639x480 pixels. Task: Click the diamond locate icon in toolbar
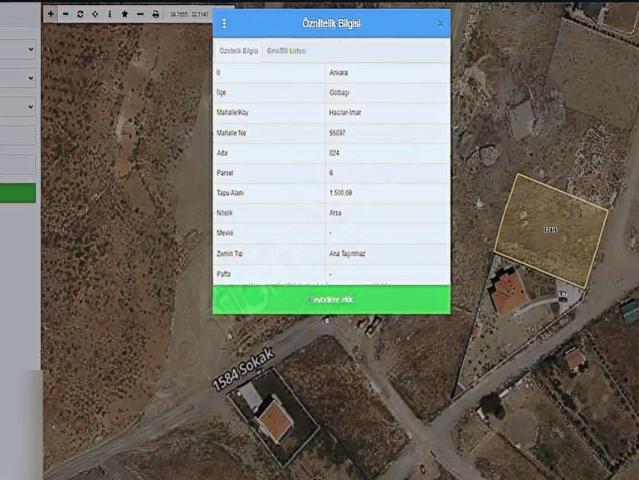(94, 14)
